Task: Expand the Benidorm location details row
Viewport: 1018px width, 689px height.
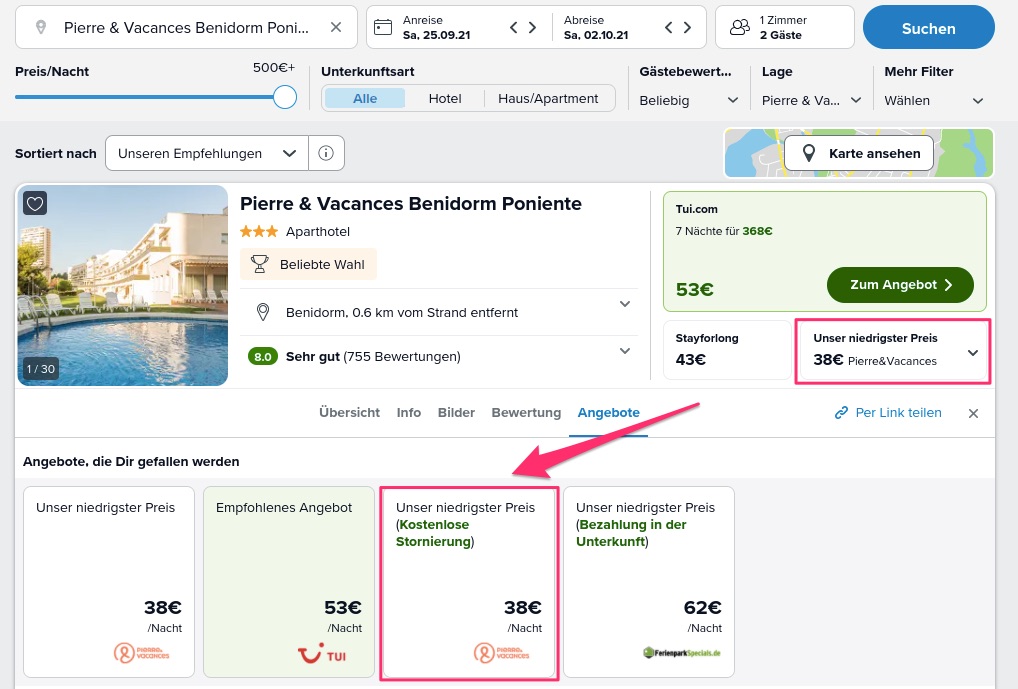Action: click(x=439, y=312)
